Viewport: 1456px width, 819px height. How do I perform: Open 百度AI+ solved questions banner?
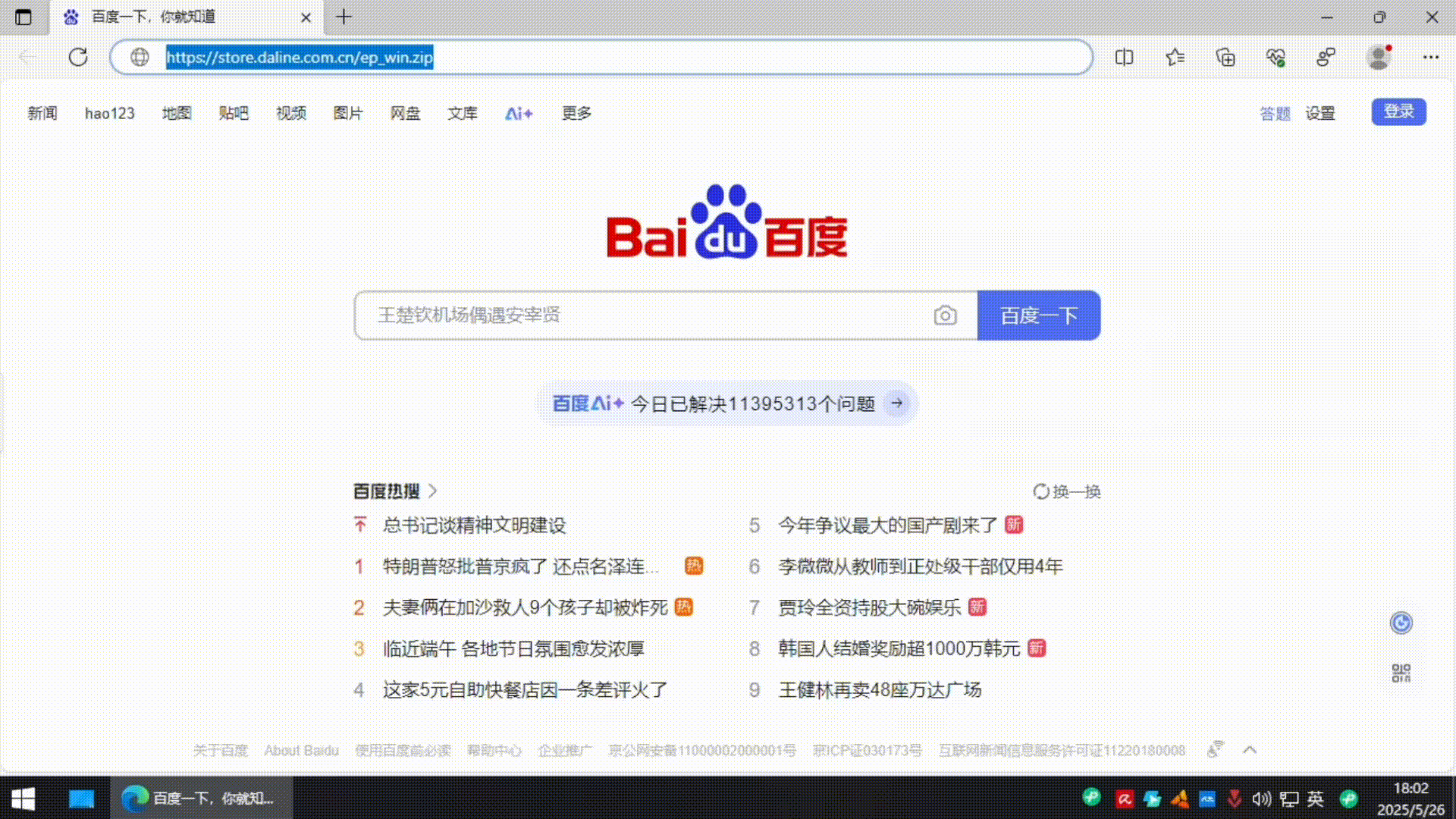[x=726, y=403]
